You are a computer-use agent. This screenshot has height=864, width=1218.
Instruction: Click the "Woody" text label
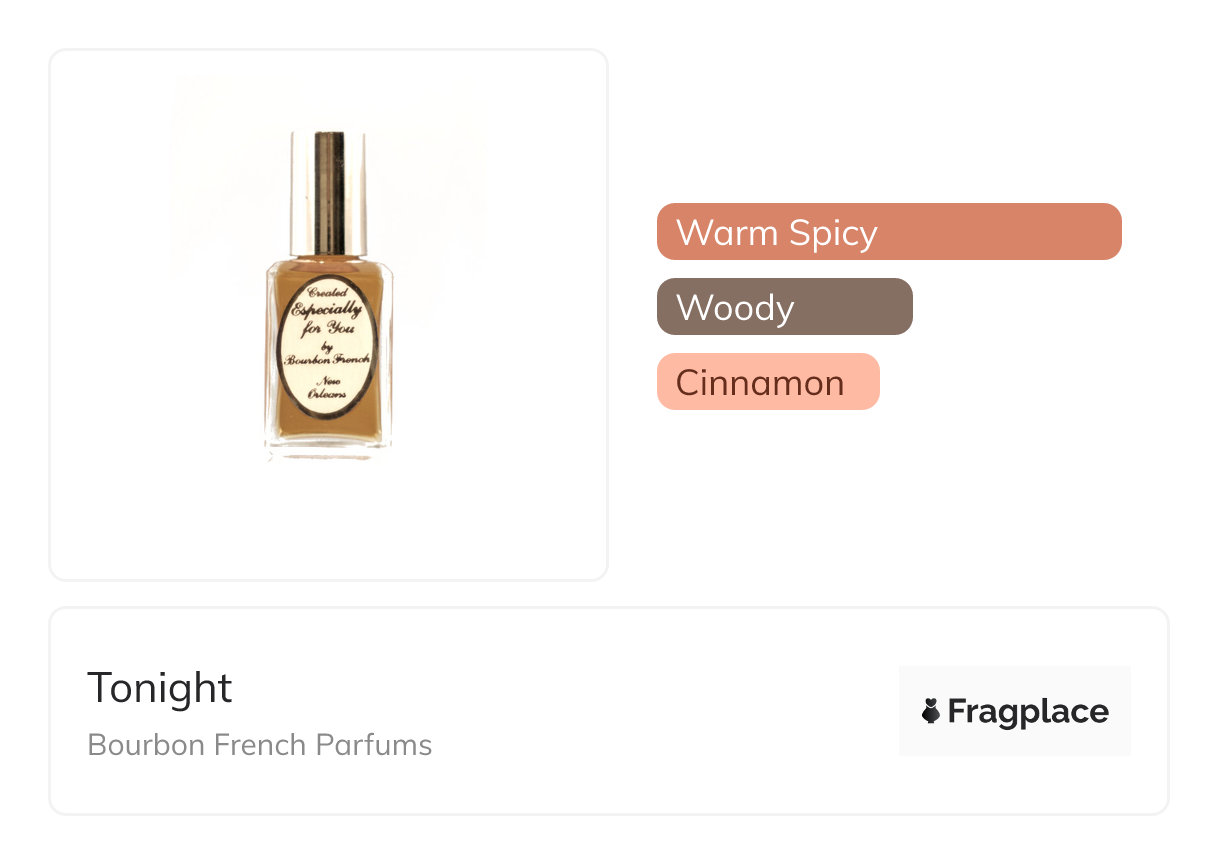(735, 307)
